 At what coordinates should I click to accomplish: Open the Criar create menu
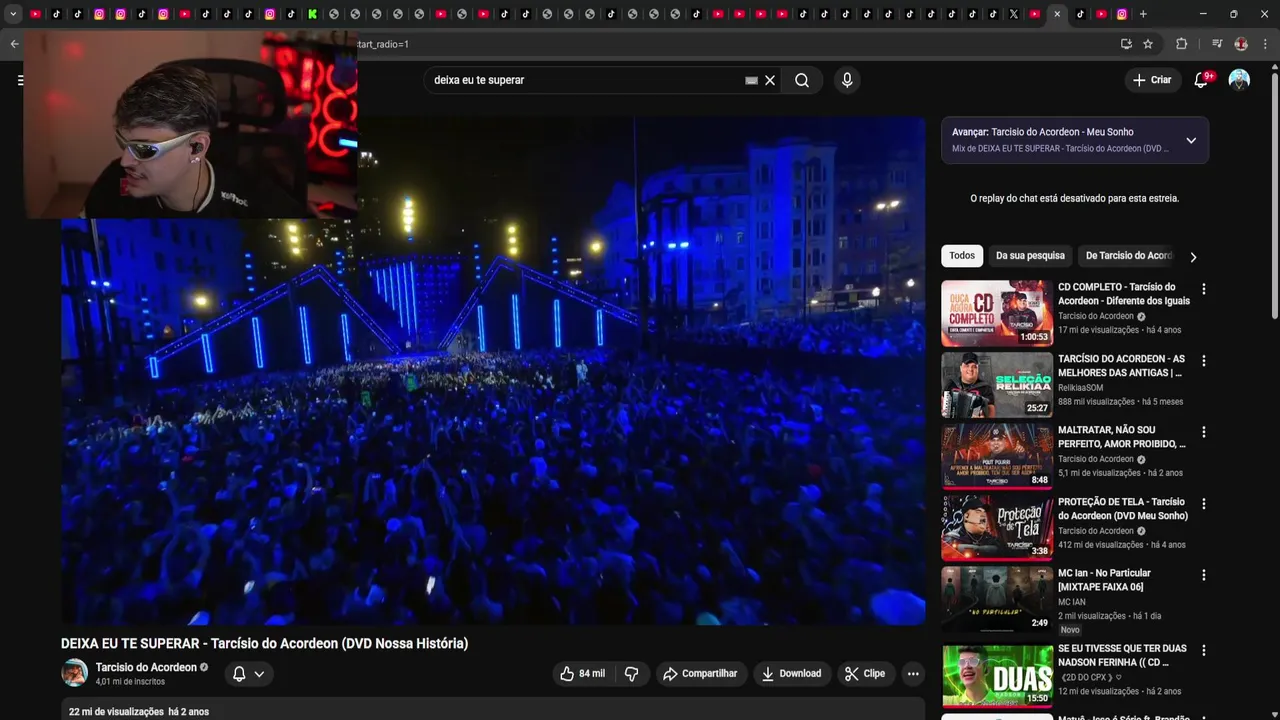coord(1152,80)
